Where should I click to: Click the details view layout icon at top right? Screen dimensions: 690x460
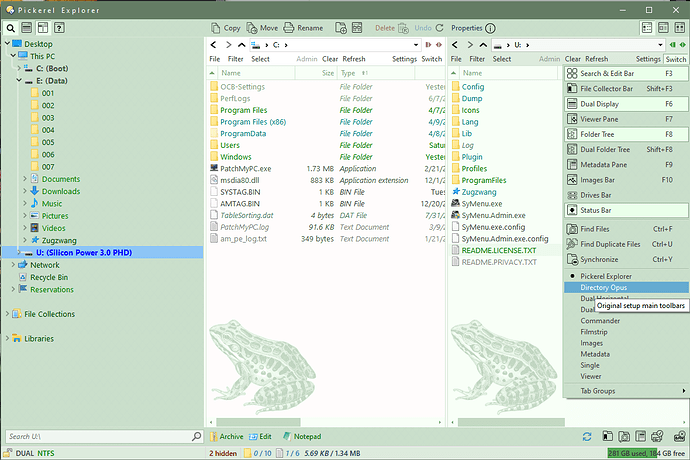[x=647, y=28]
